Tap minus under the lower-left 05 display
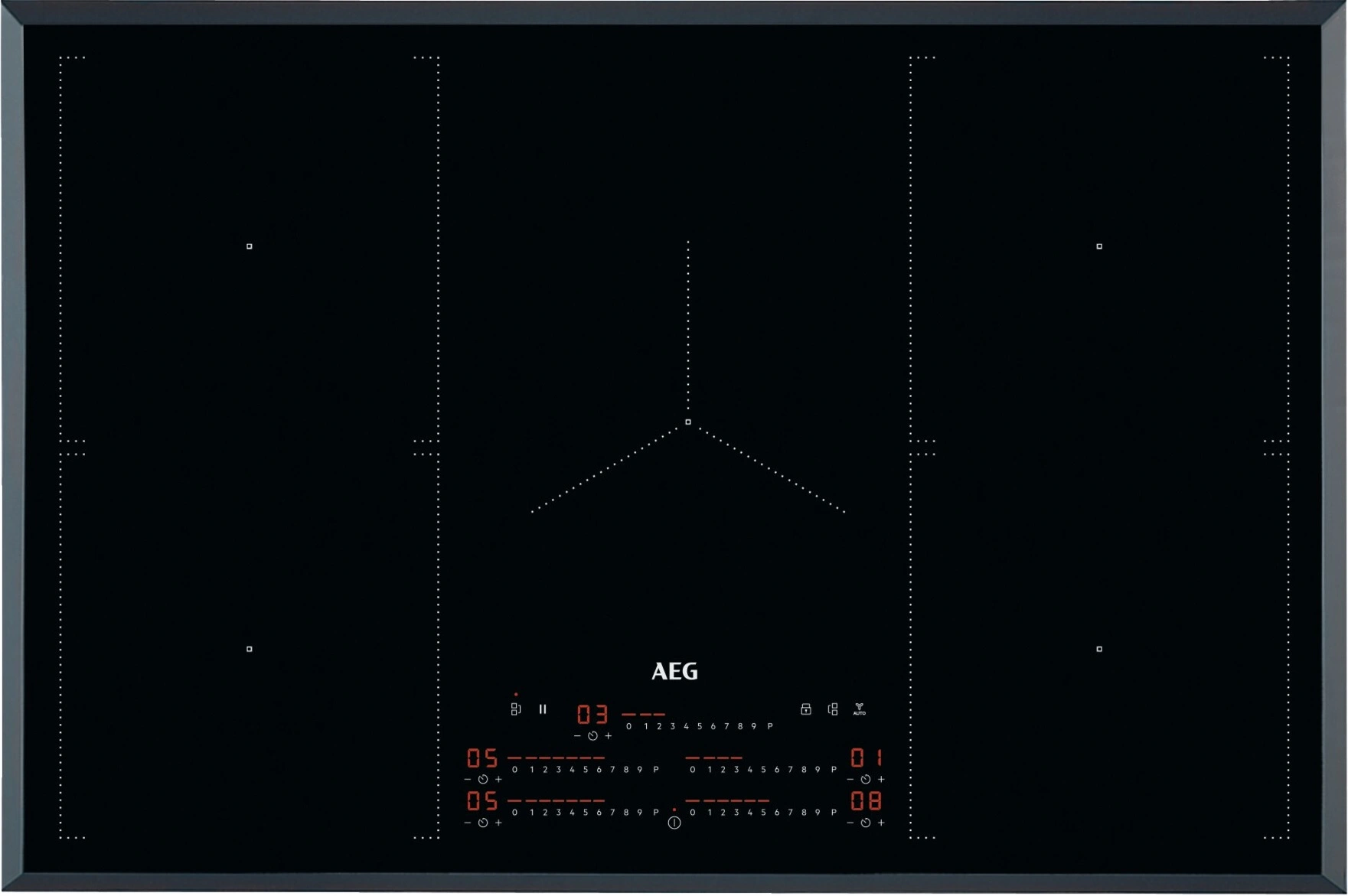Image resolution: width=1348 pixels, height=896 pixels. (468, 823)
